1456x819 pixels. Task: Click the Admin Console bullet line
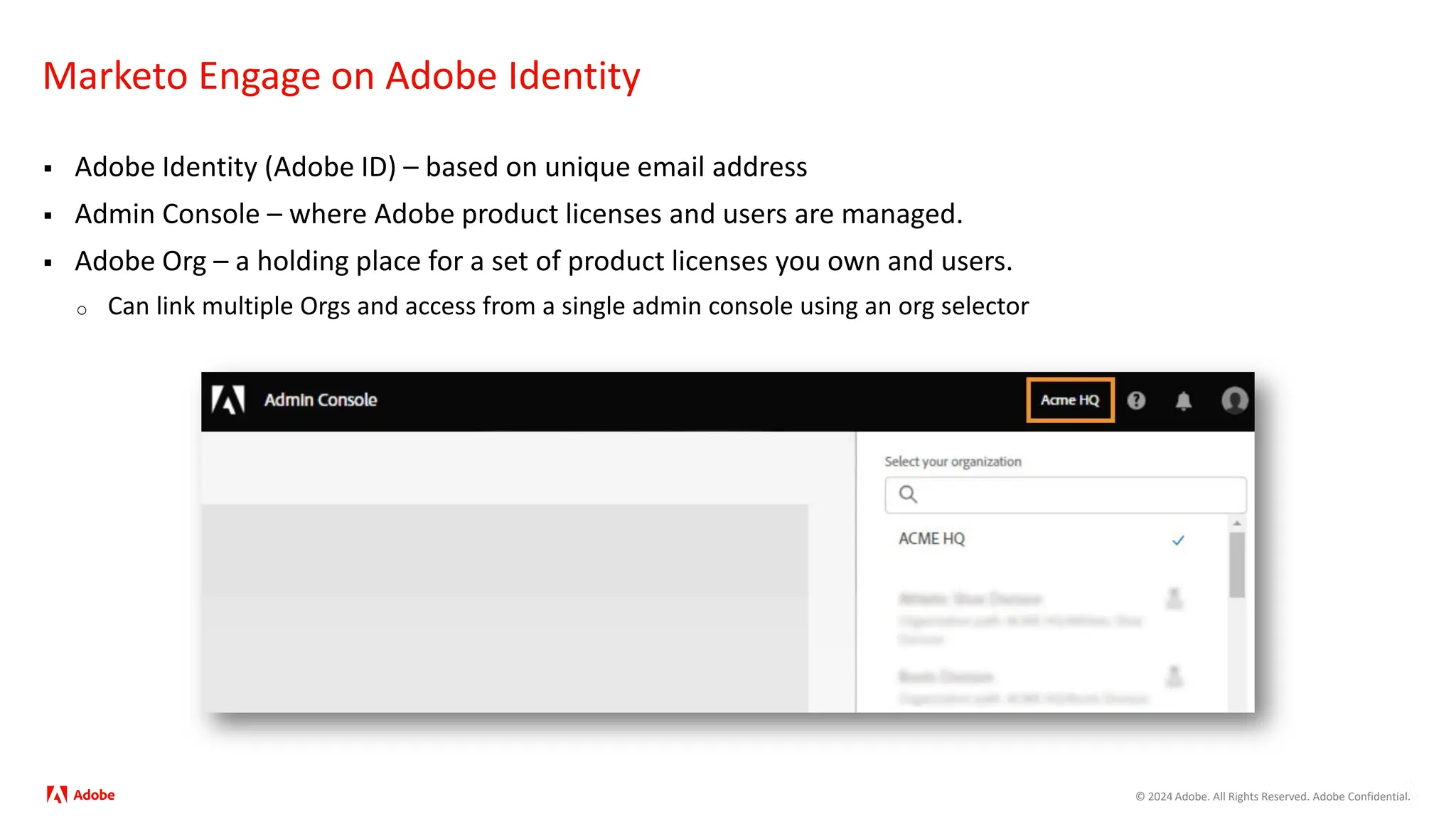(519, 214)
